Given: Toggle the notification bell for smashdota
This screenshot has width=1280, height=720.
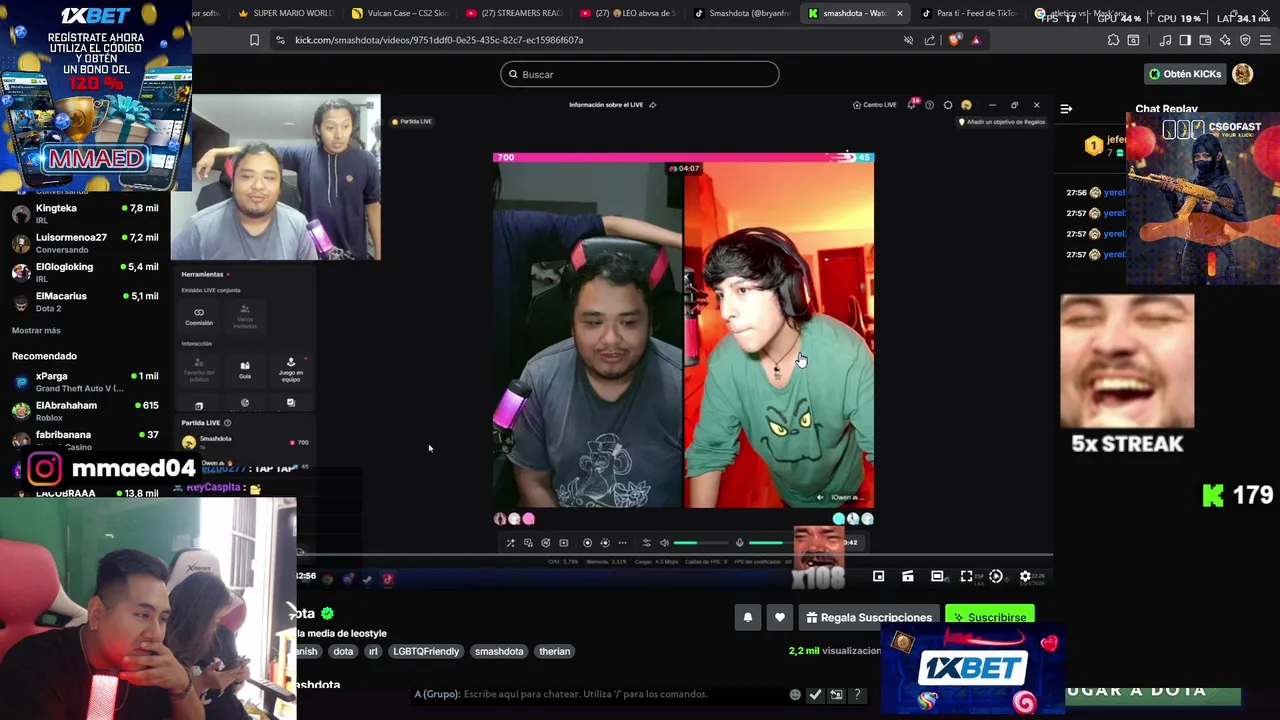Looking at the screenshot, I should pyautogui.click(x=747, y=617).
